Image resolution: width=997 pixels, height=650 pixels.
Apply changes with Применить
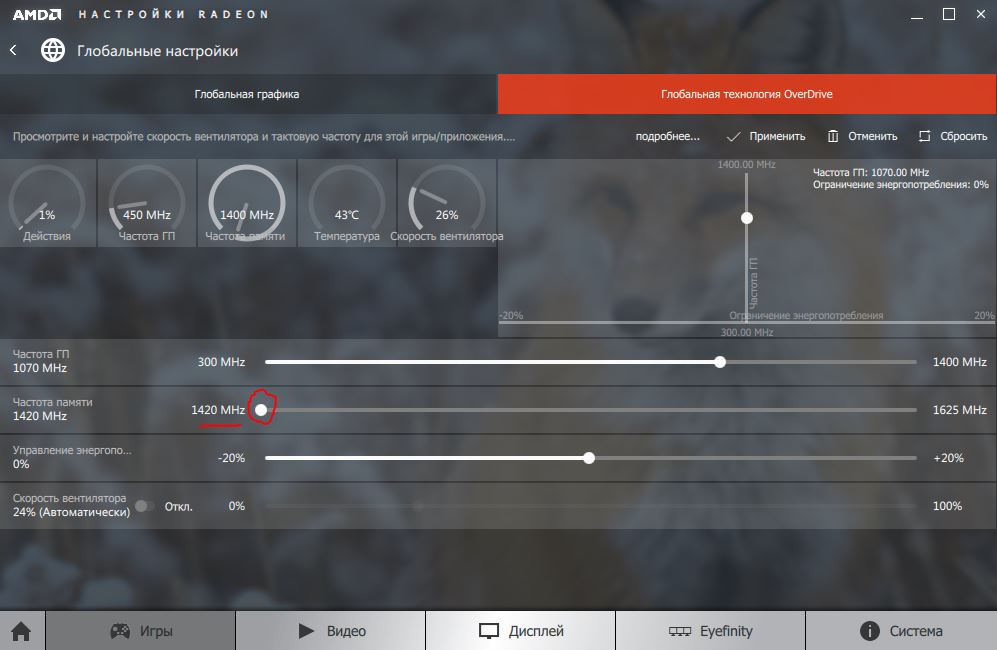(777, 136)
